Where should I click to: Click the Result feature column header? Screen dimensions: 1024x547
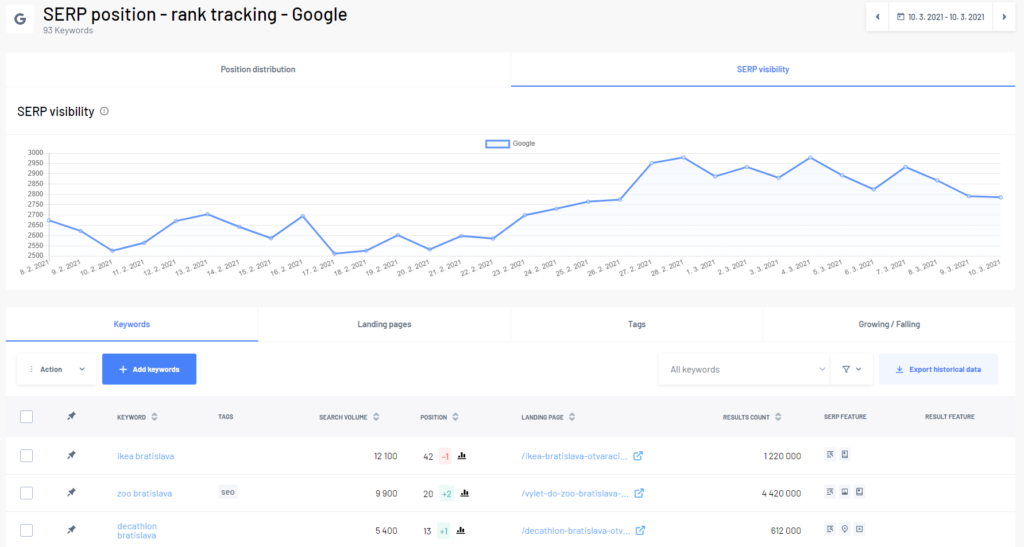click(950, 416)
